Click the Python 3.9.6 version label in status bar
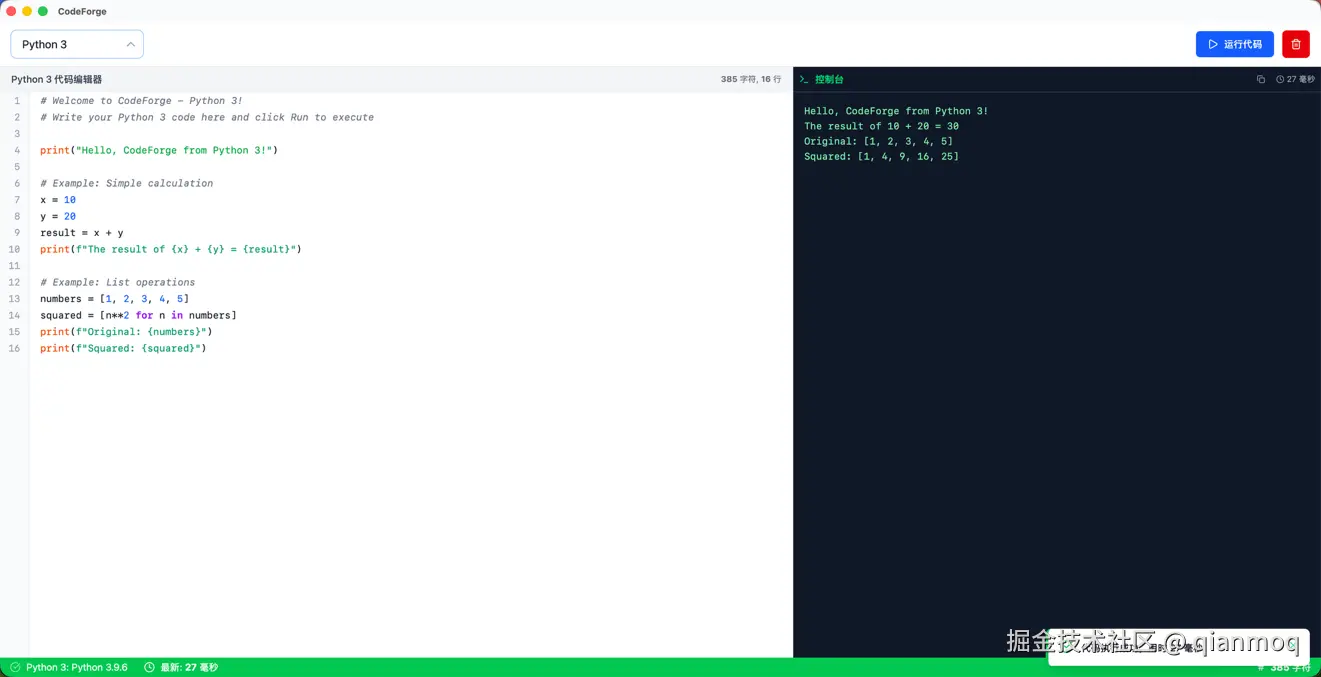 click(77, 667)
